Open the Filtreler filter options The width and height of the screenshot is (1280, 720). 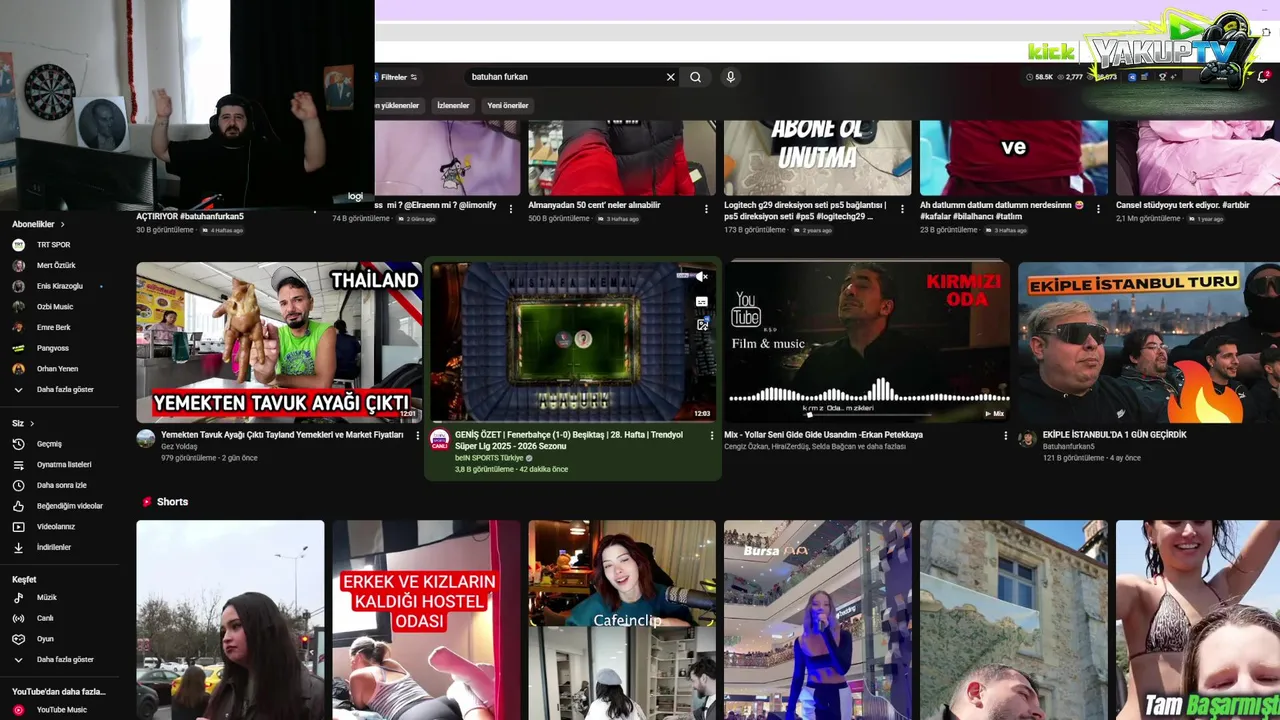(x=398, y=77)
